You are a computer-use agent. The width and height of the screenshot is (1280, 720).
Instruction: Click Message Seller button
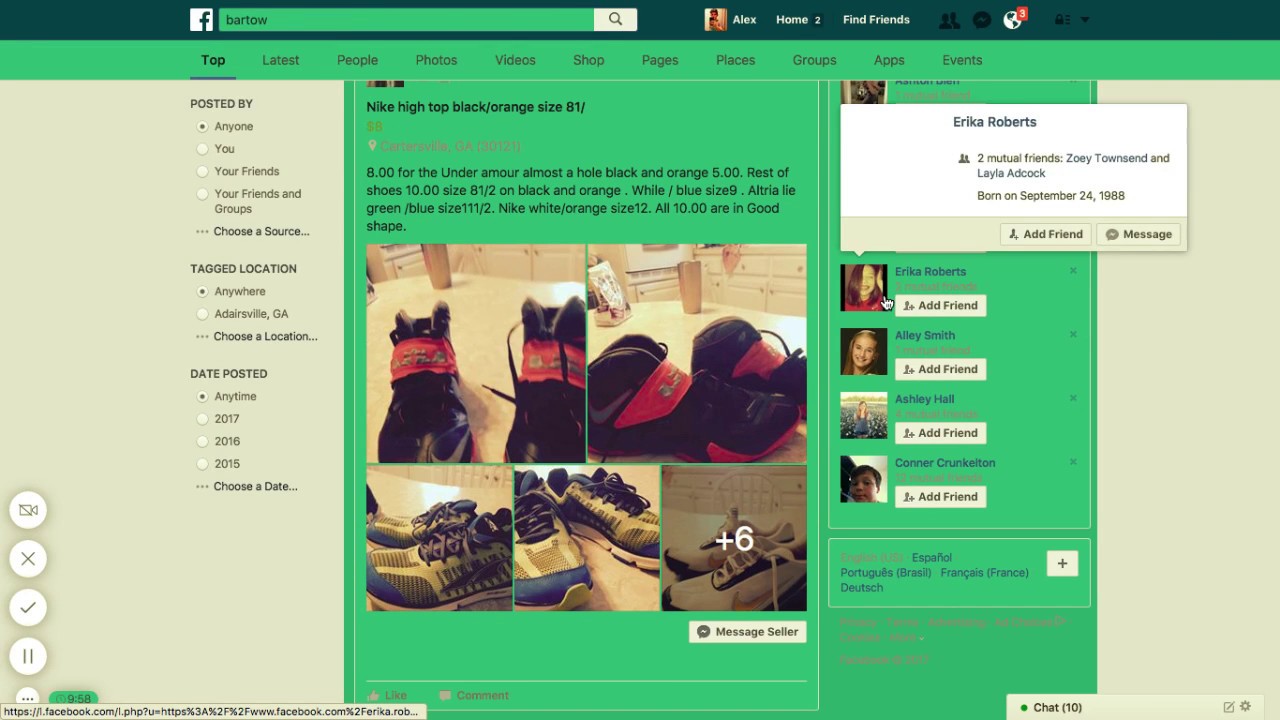[x=747, y=632]
